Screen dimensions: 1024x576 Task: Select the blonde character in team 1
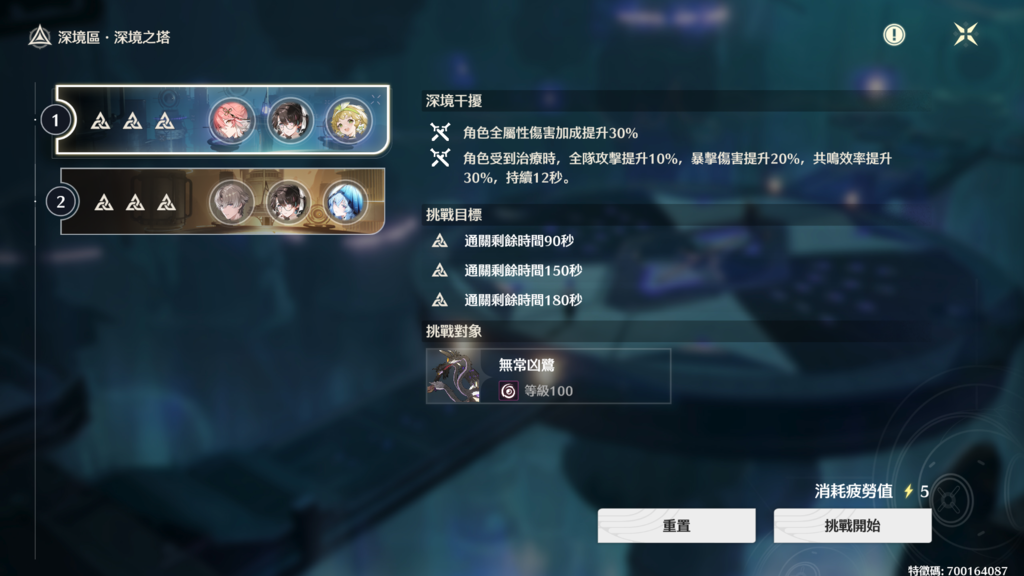click(x=349, y=121)
